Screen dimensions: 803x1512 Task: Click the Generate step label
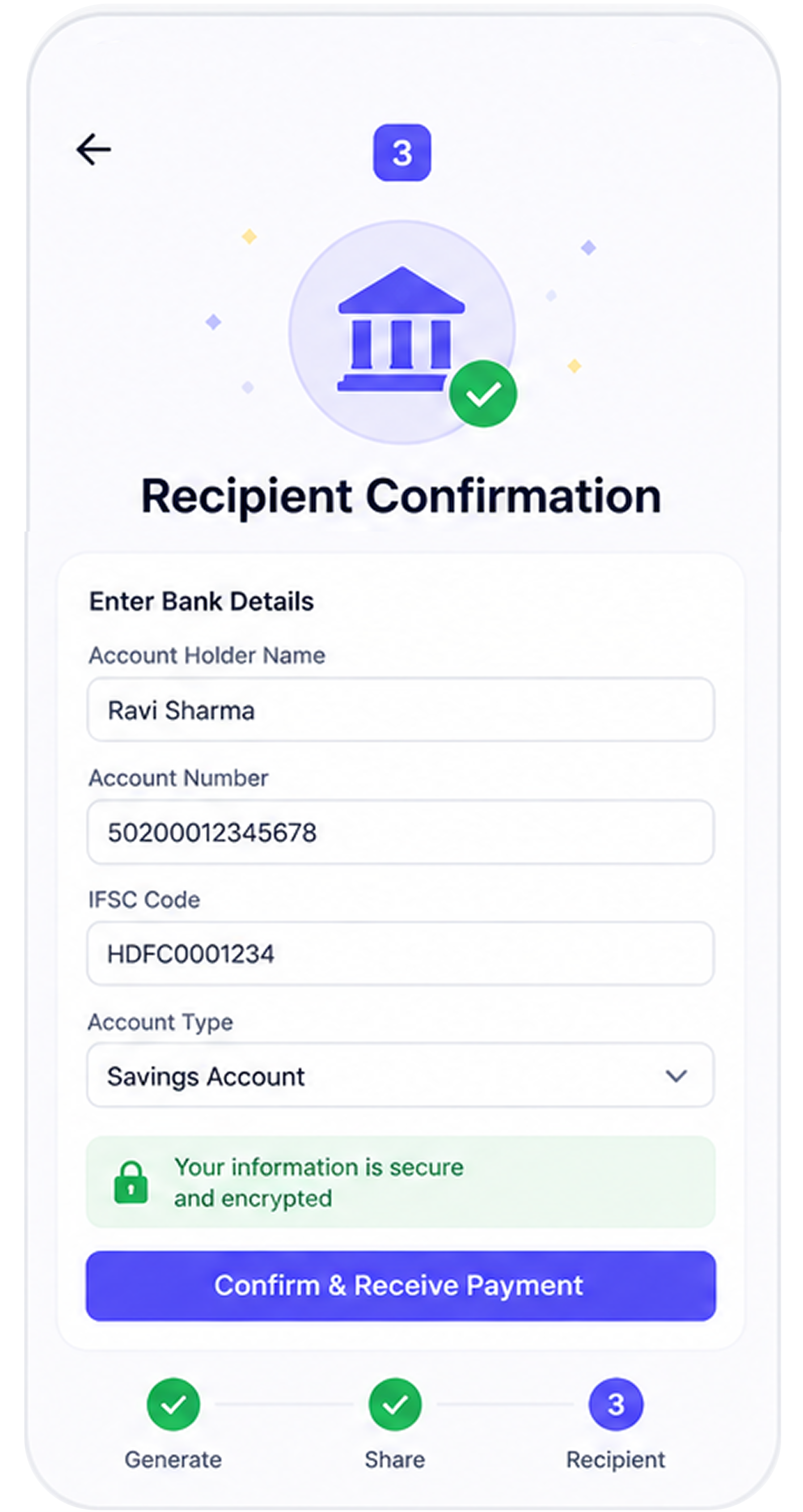pos(173,1460)
